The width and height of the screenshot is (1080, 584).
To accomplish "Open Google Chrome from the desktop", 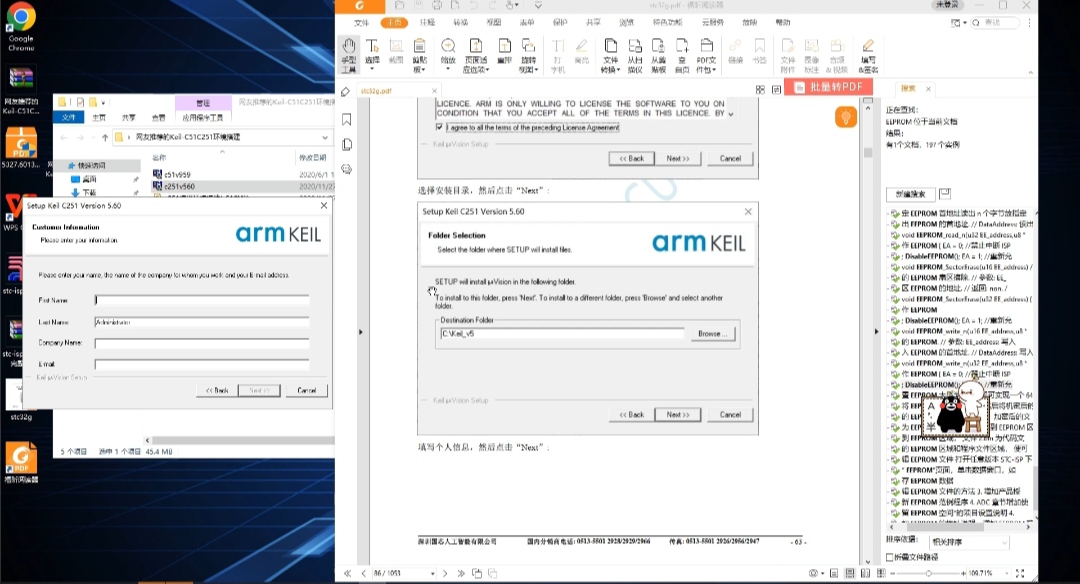I will [21, 28].
